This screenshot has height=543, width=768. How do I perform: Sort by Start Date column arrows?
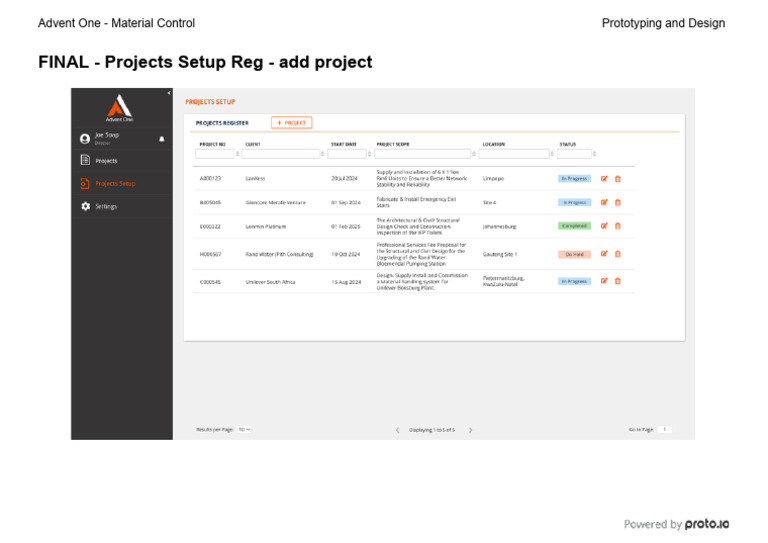pyautogui.click(x=369, y=154)
